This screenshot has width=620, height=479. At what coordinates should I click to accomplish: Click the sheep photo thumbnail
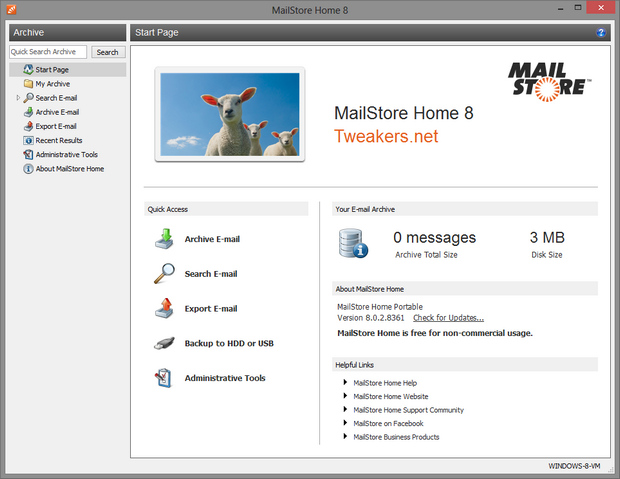tap(230, 114)
